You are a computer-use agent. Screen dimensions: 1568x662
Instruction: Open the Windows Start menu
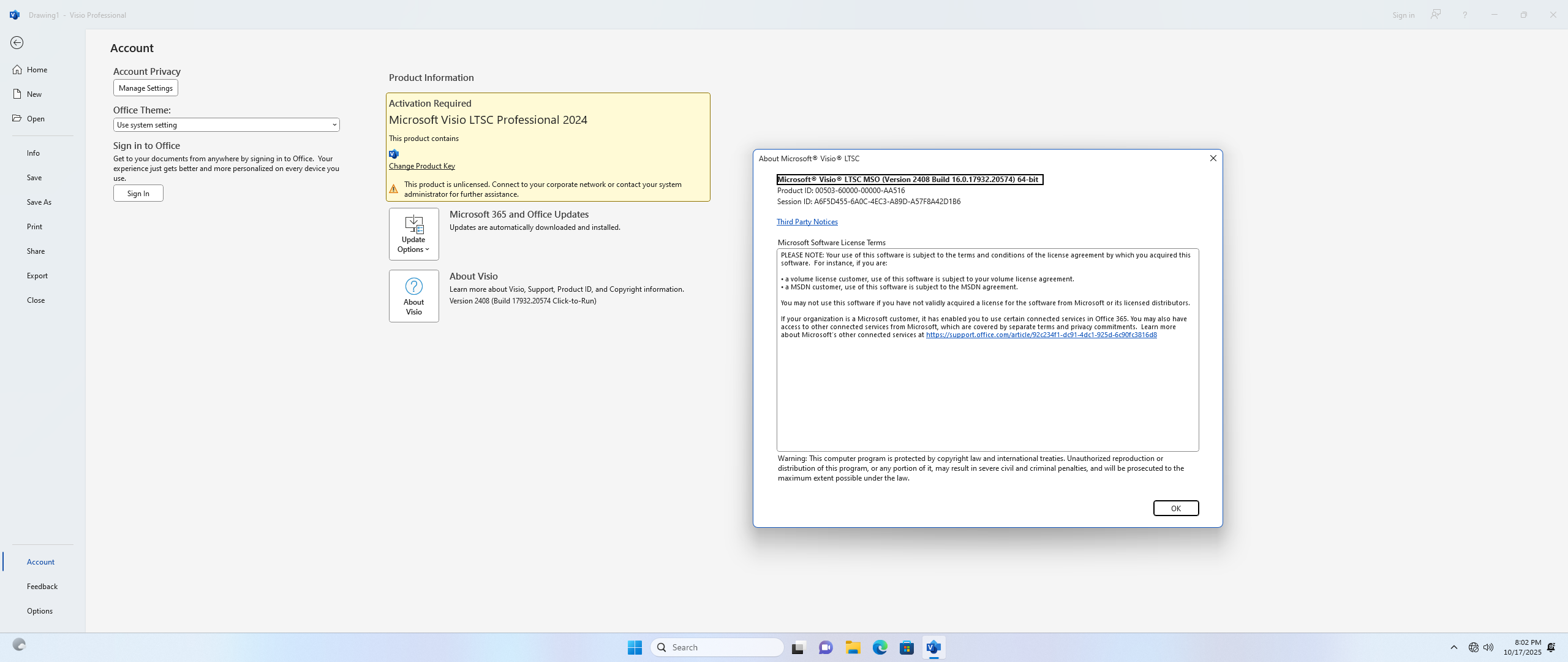(635, 647)
